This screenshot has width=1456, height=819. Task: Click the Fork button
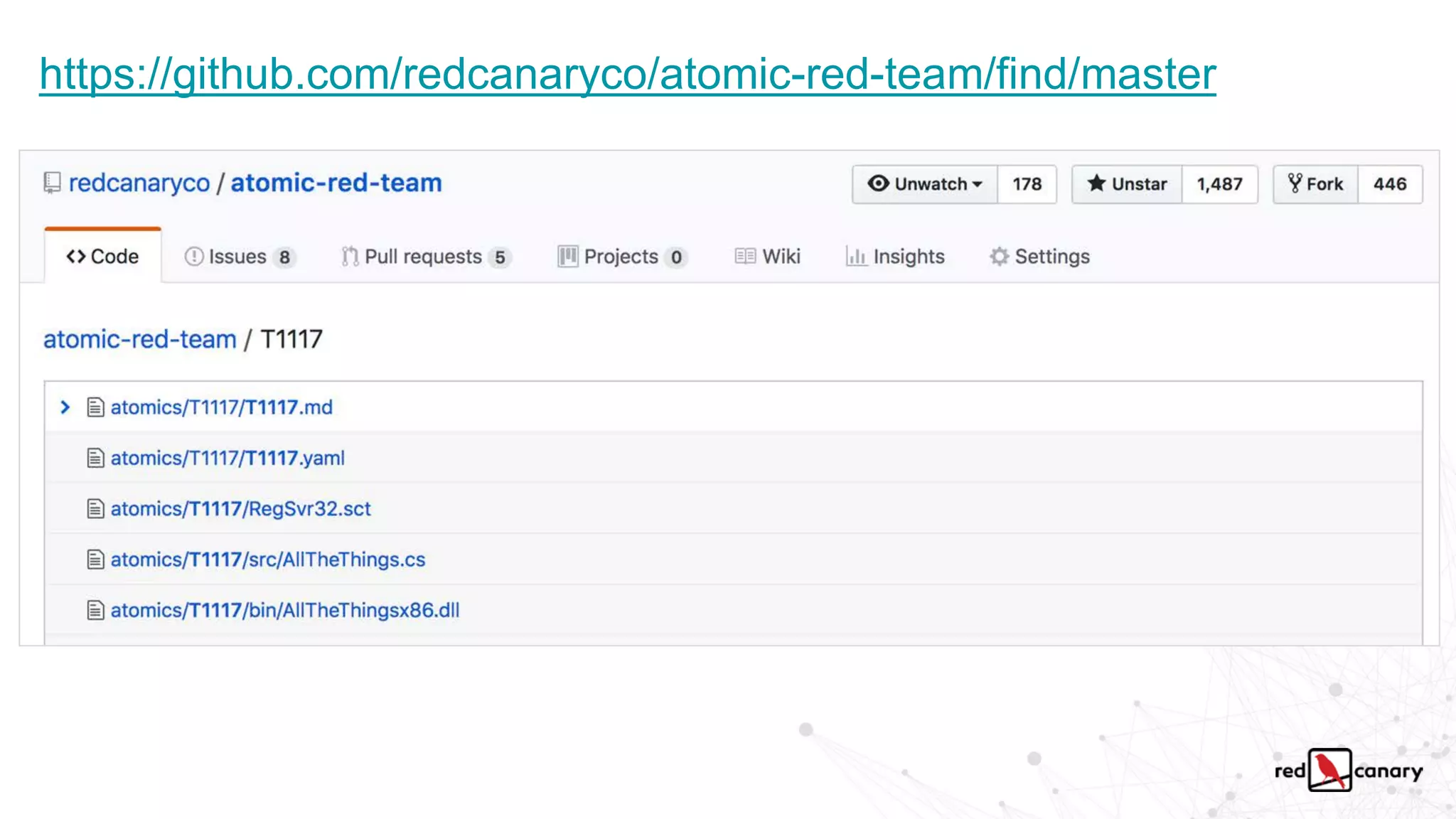[x=1316, y=184]
